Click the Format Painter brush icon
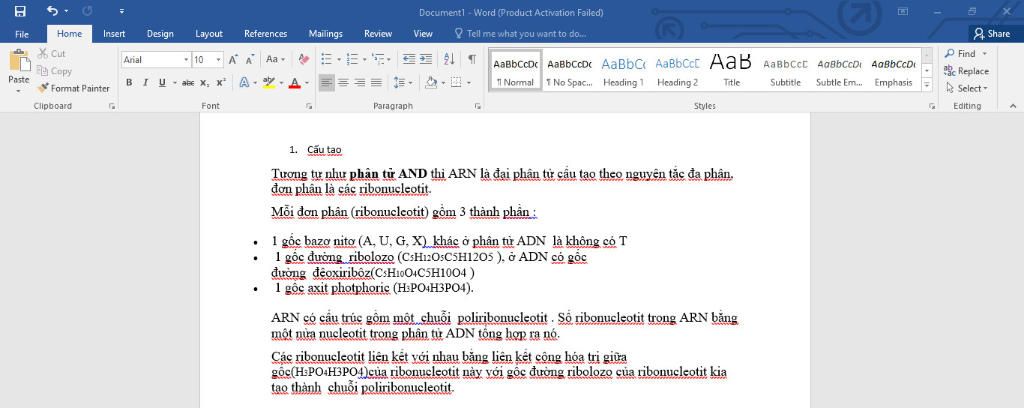Viewport: 1024px width, 408px height. (x=44, y=88)
